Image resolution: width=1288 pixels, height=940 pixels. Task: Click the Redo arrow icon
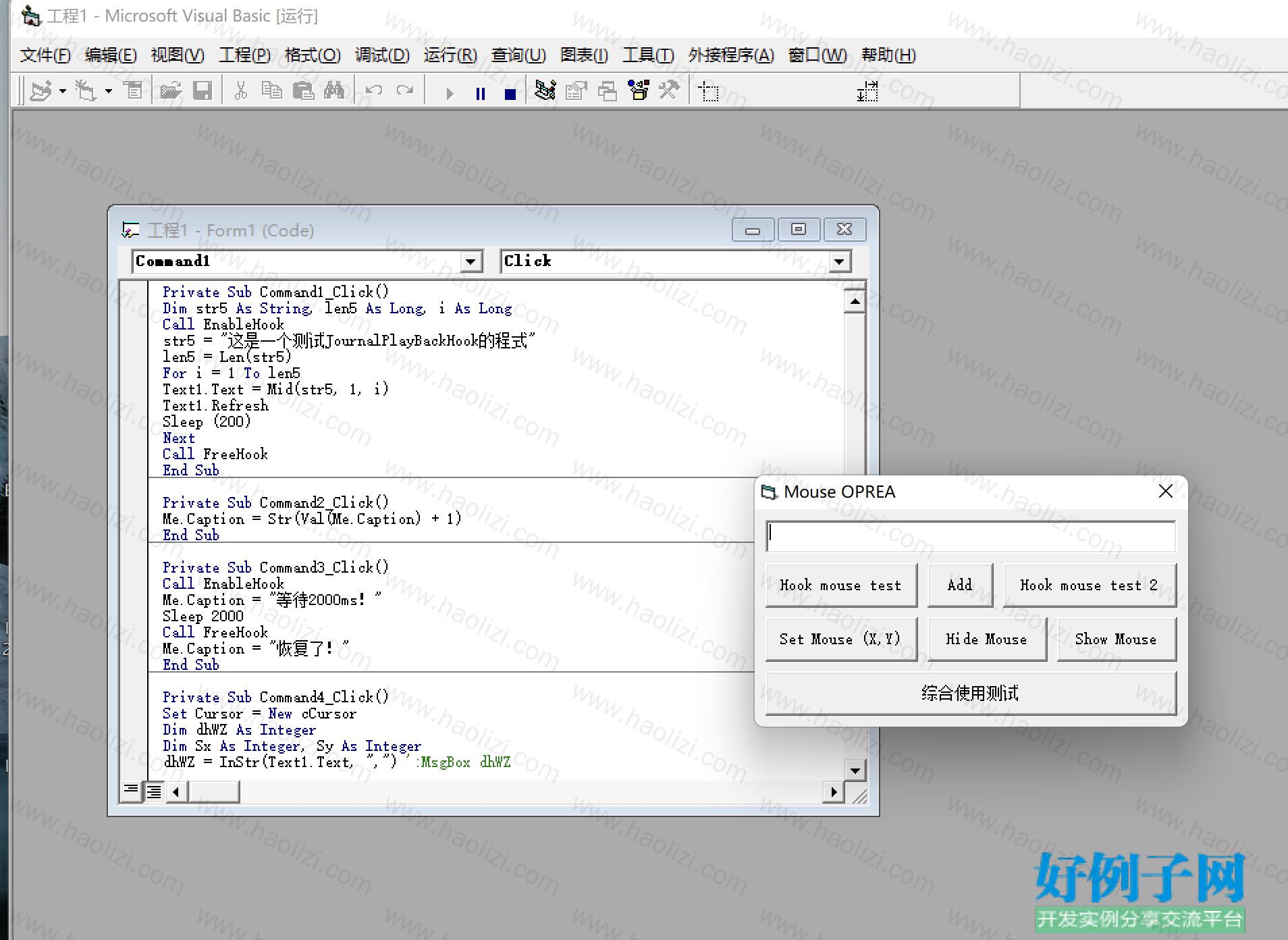pyautogui.click(x=405, y=90)
